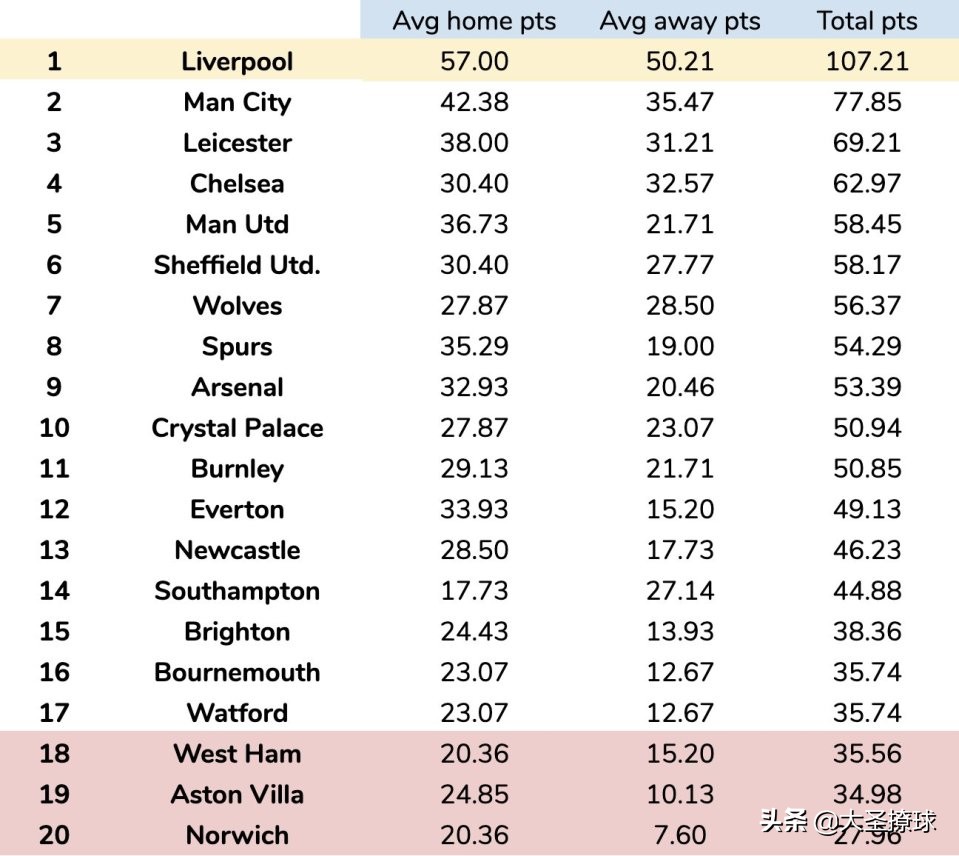Click rank number 19 beside Aston Villa

(54, 795)
